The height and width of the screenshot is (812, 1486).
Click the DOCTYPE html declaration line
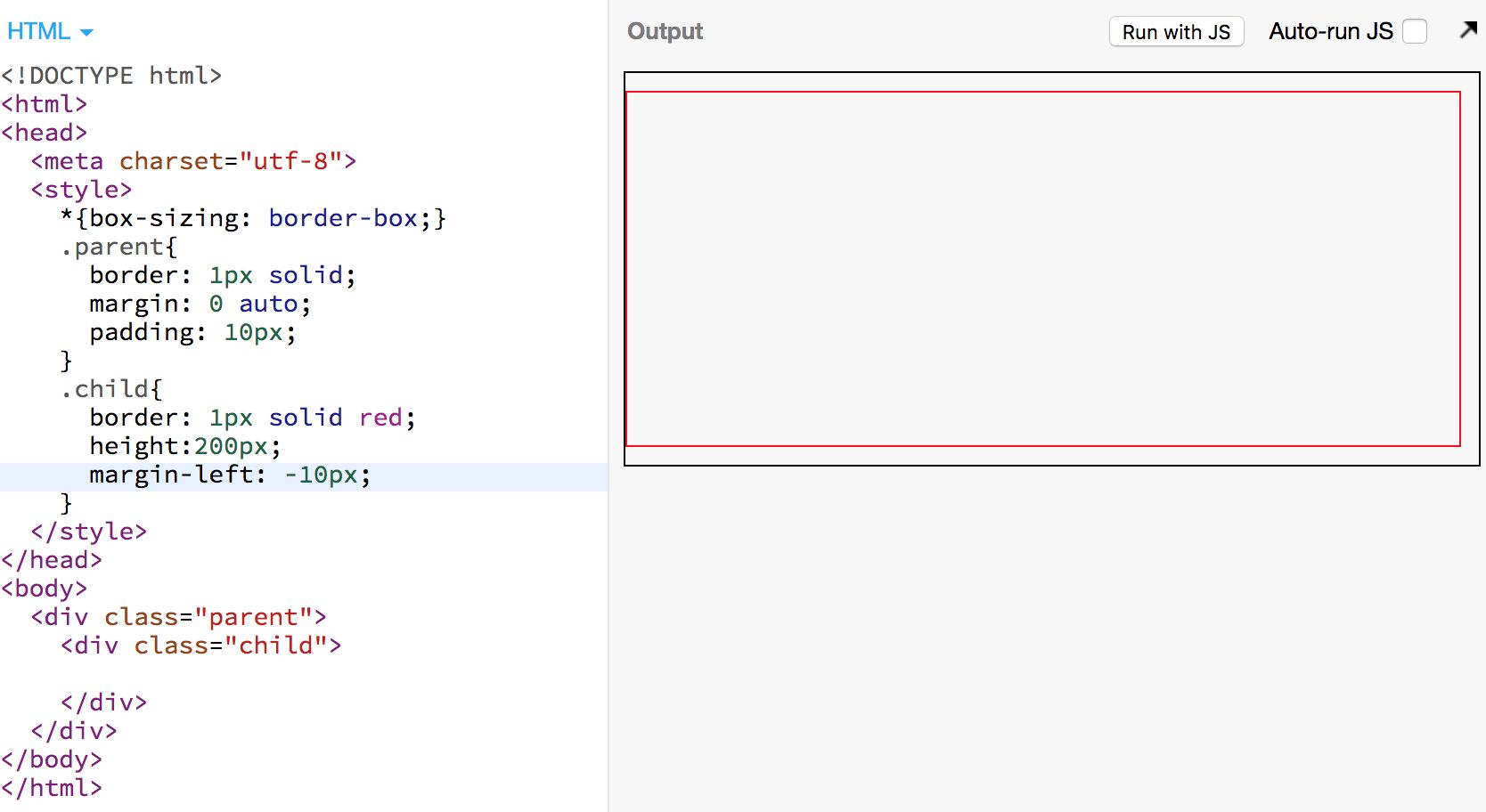(x=111, y=76)
